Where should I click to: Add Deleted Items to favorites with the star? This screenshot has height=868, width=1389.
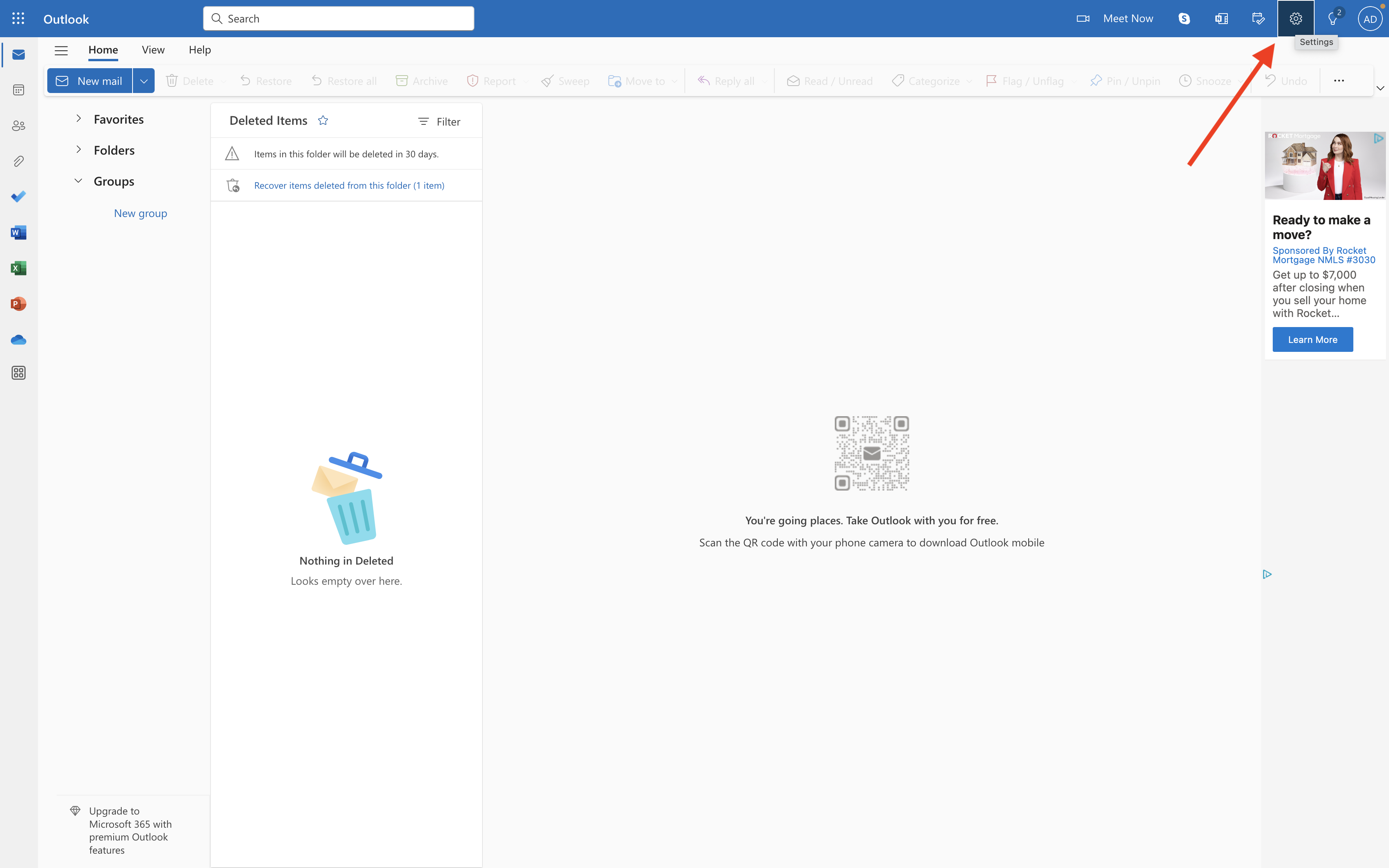tap(323, 121)
